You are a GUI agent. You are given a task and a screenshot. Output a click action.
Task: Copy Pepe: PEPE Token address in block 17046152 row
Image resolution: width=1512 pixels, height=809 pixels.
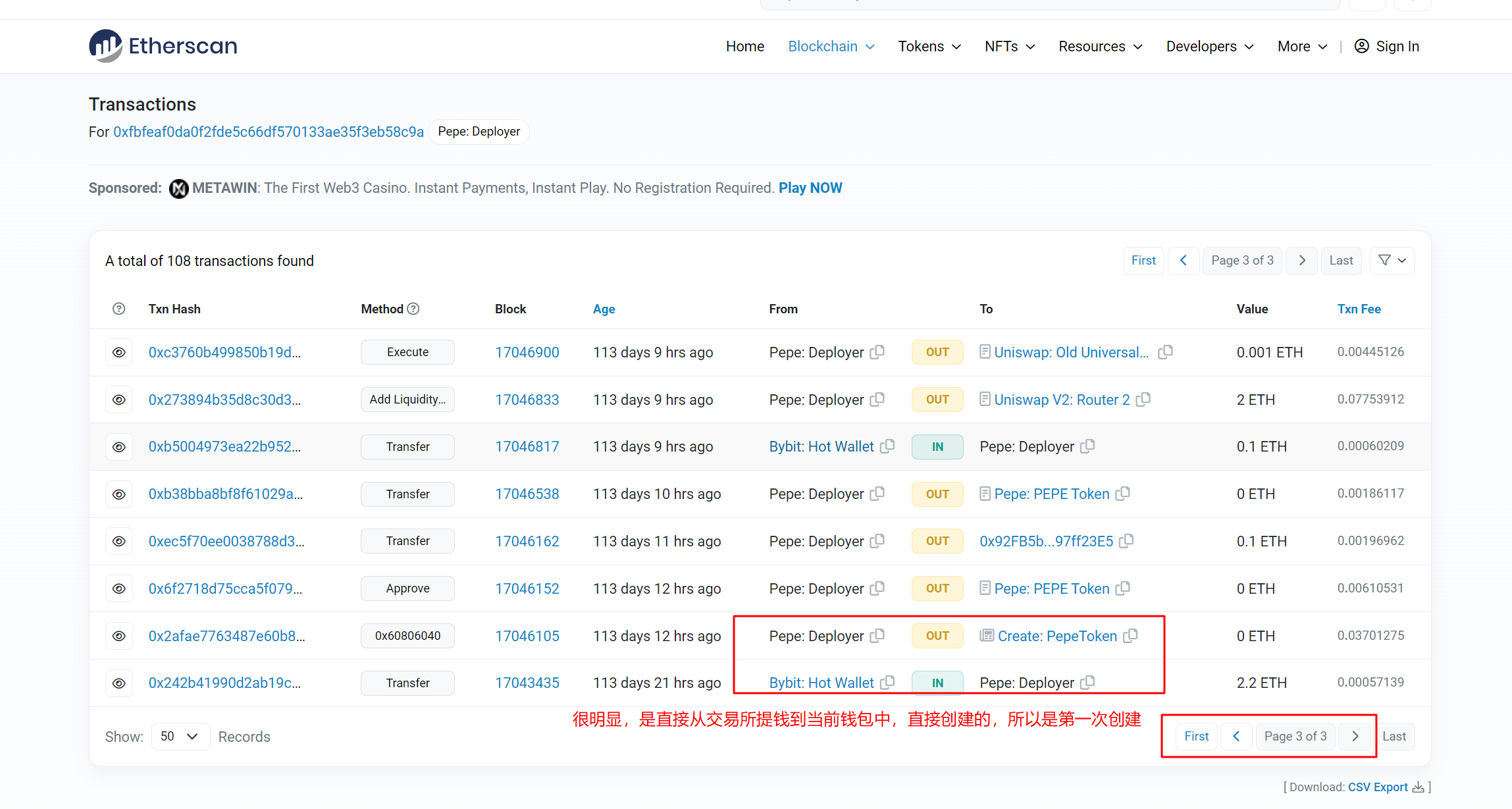[1123, 588]
